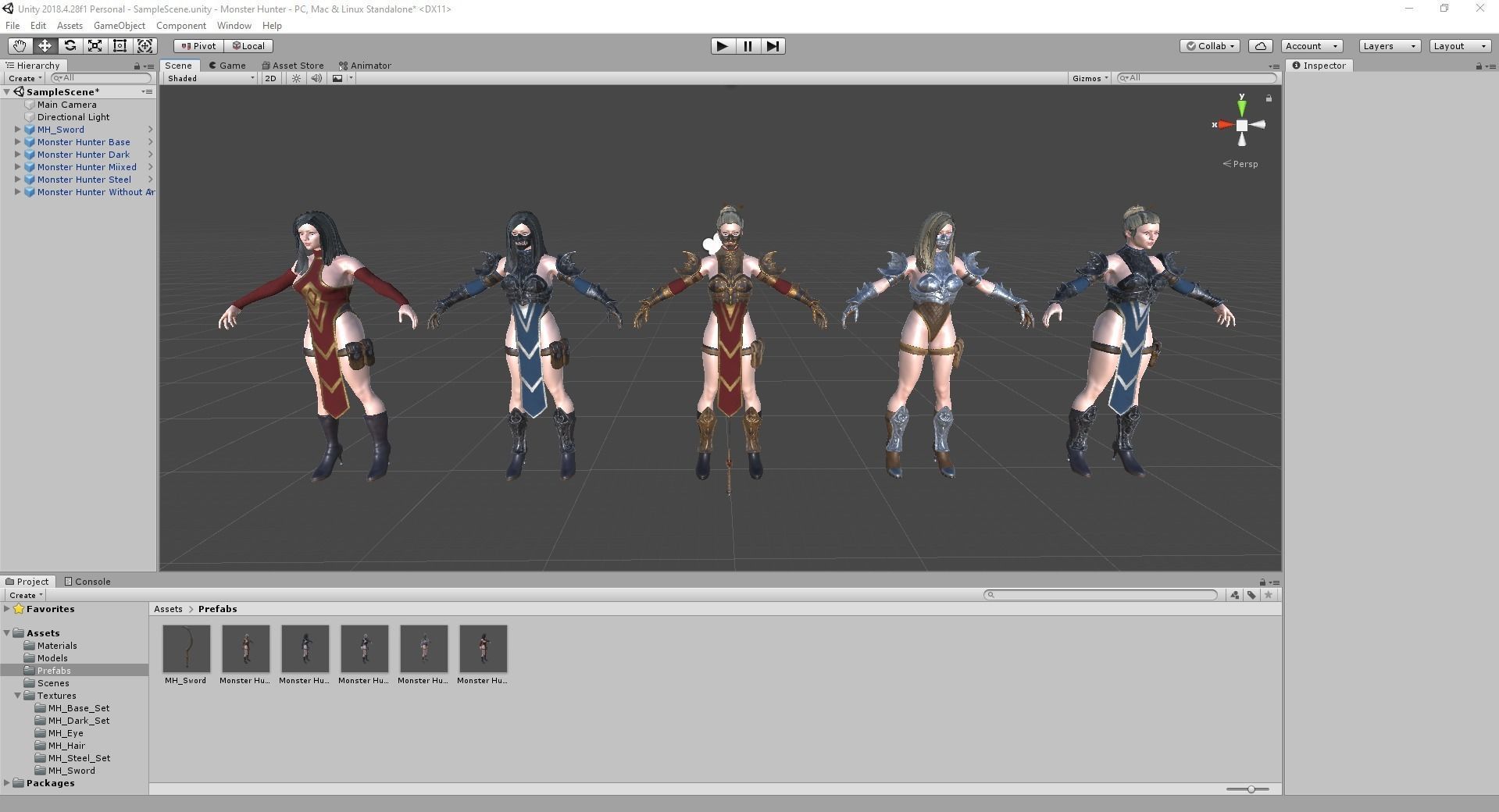Expand the Packages folder
1499x812 pixels.
6,783
